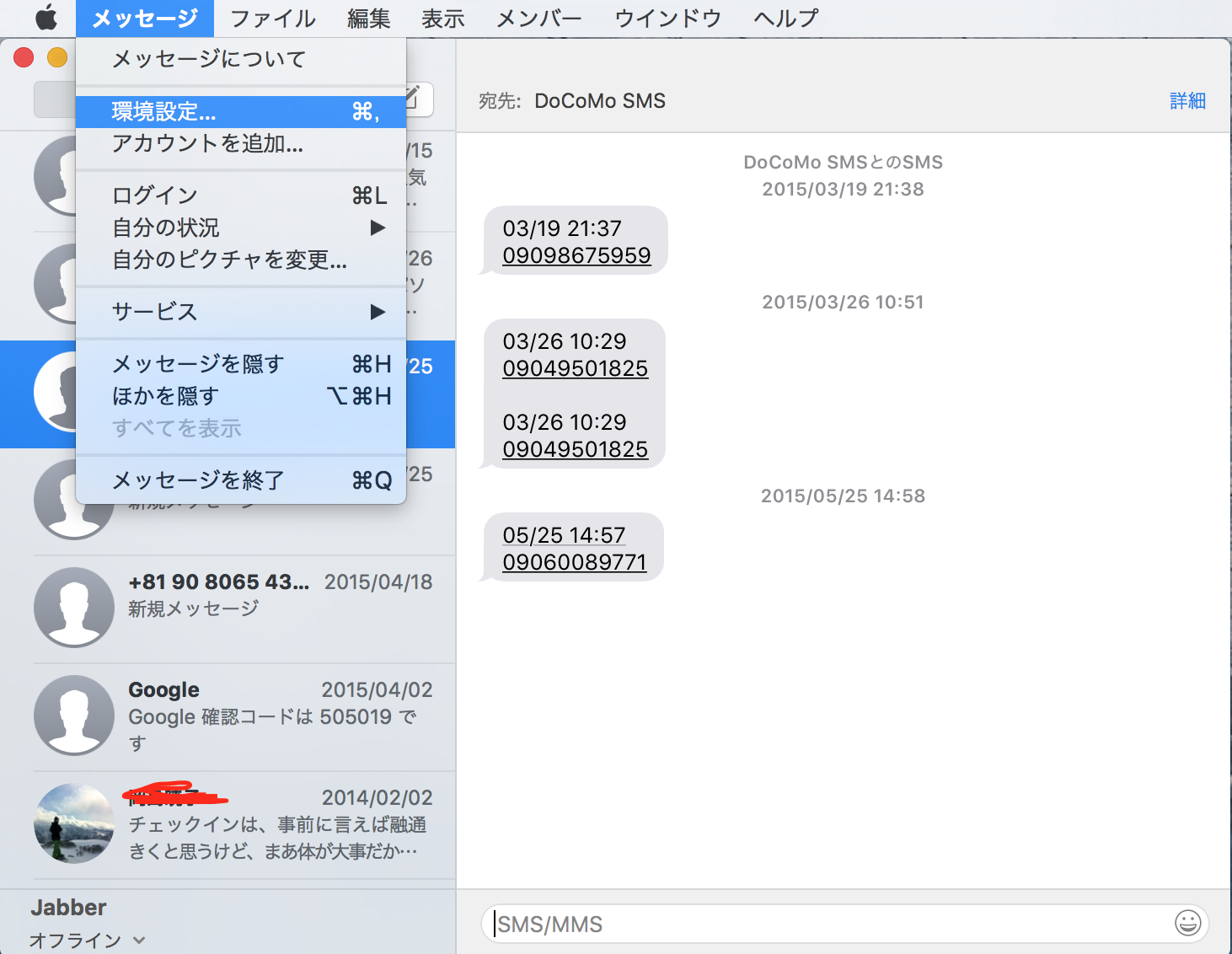Click the DoCoMo SMS recipient name
1232x954 pixels.
(600, 101)
